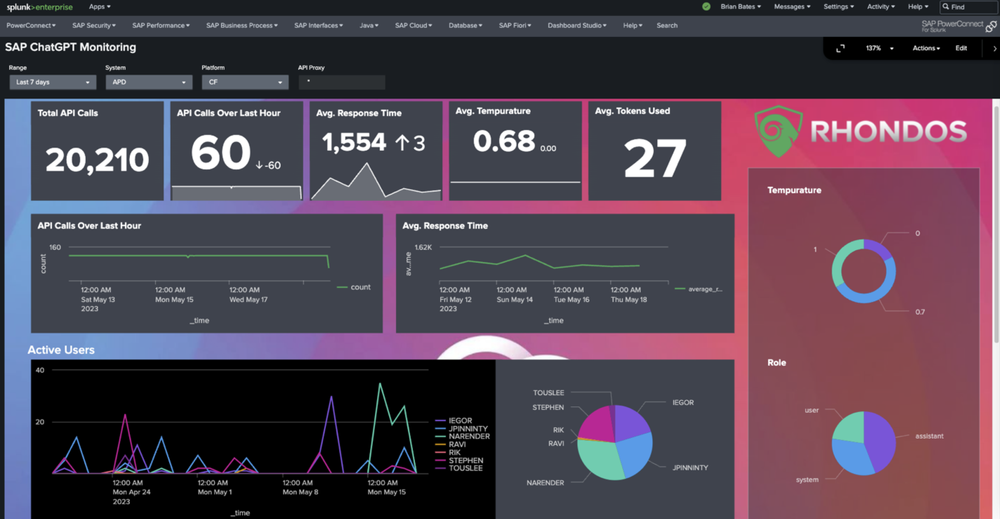The image size is (1000, 519).
Task: Click the Avg. Tempurature value 0.68
Action: [504, 141]
